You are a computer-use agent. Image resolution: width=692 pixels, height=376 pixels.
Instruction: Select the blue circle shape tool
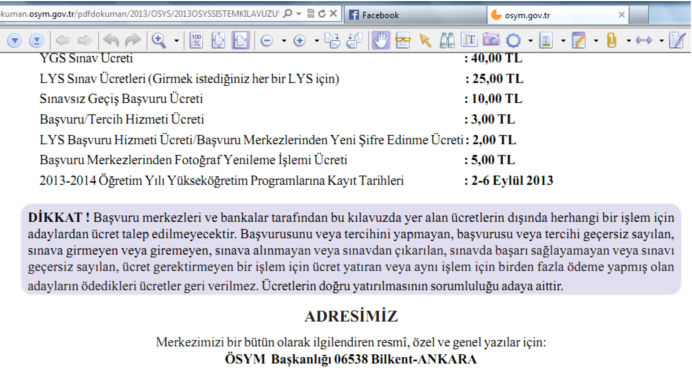click(513, 41)
